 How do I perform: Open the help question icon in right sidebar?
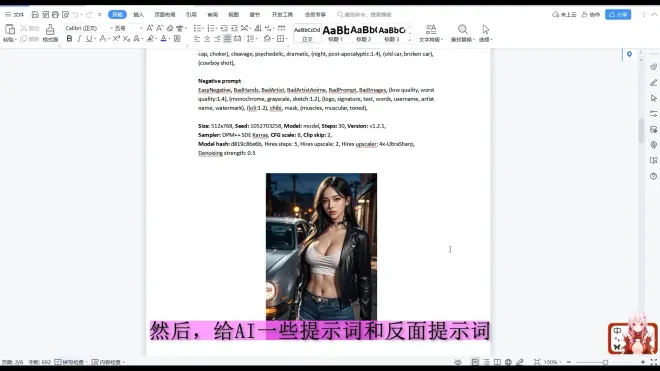point(653,176)
